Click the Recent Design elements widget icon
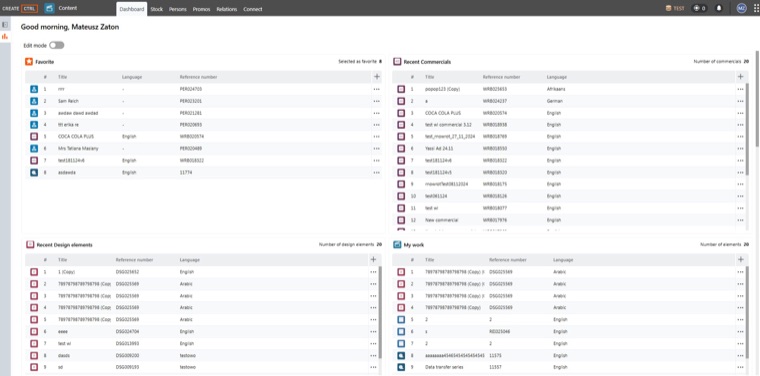 tap(30, 245)
